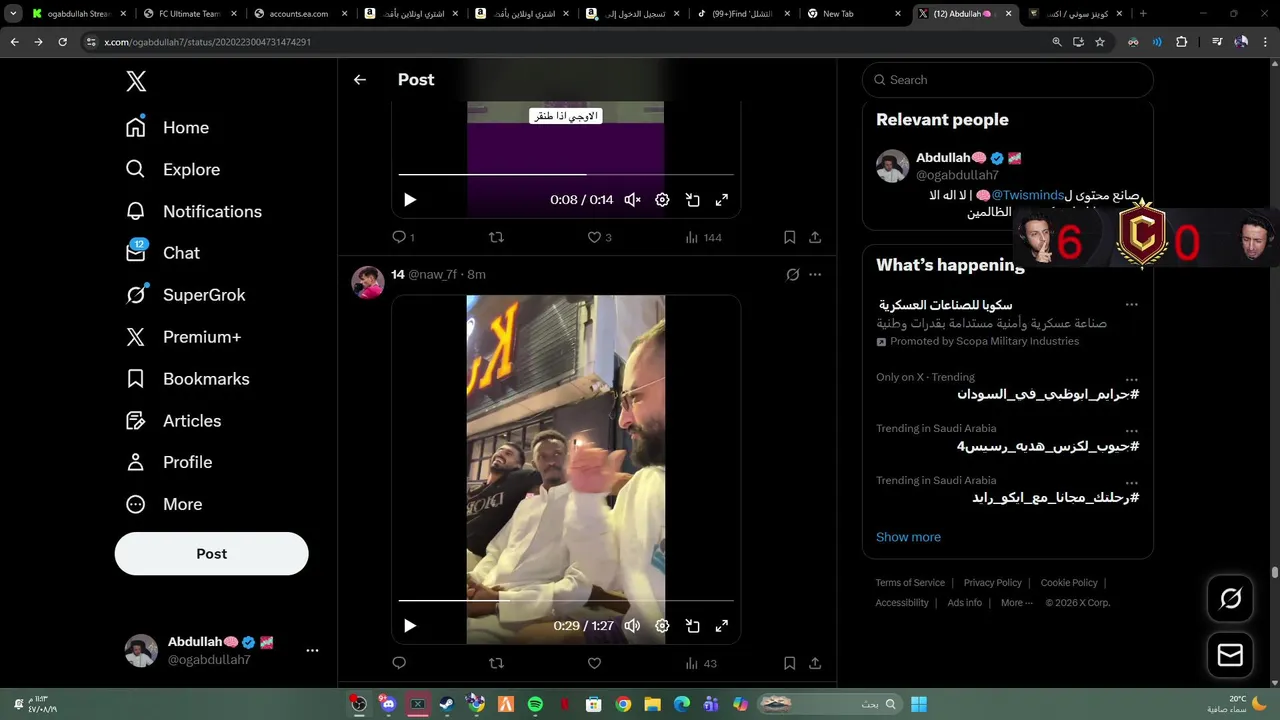
Task: Open SuperGrok in X sidebar
Action: [x=186, y=295]
